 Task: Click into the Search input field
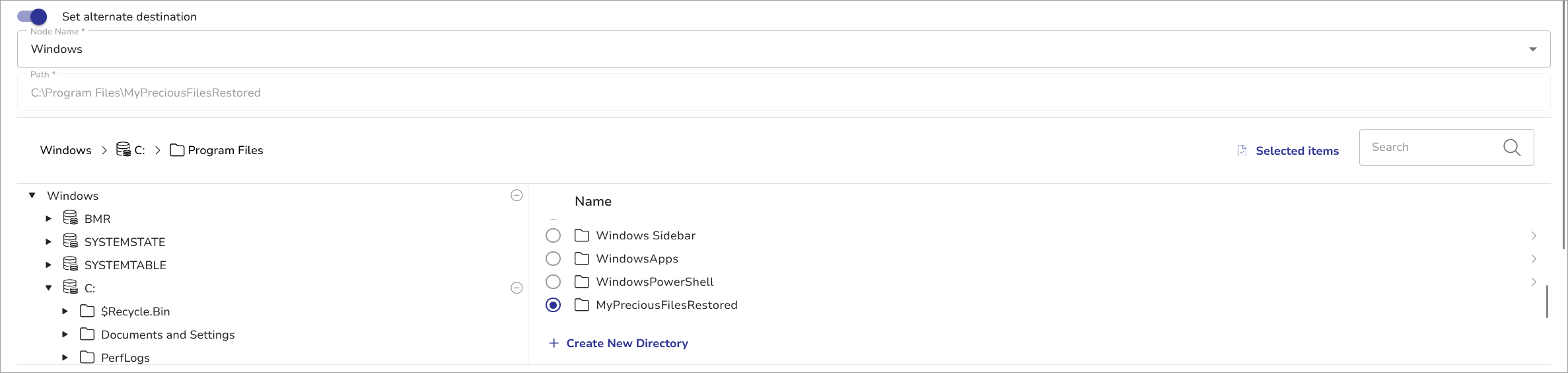click(1430, 147)
